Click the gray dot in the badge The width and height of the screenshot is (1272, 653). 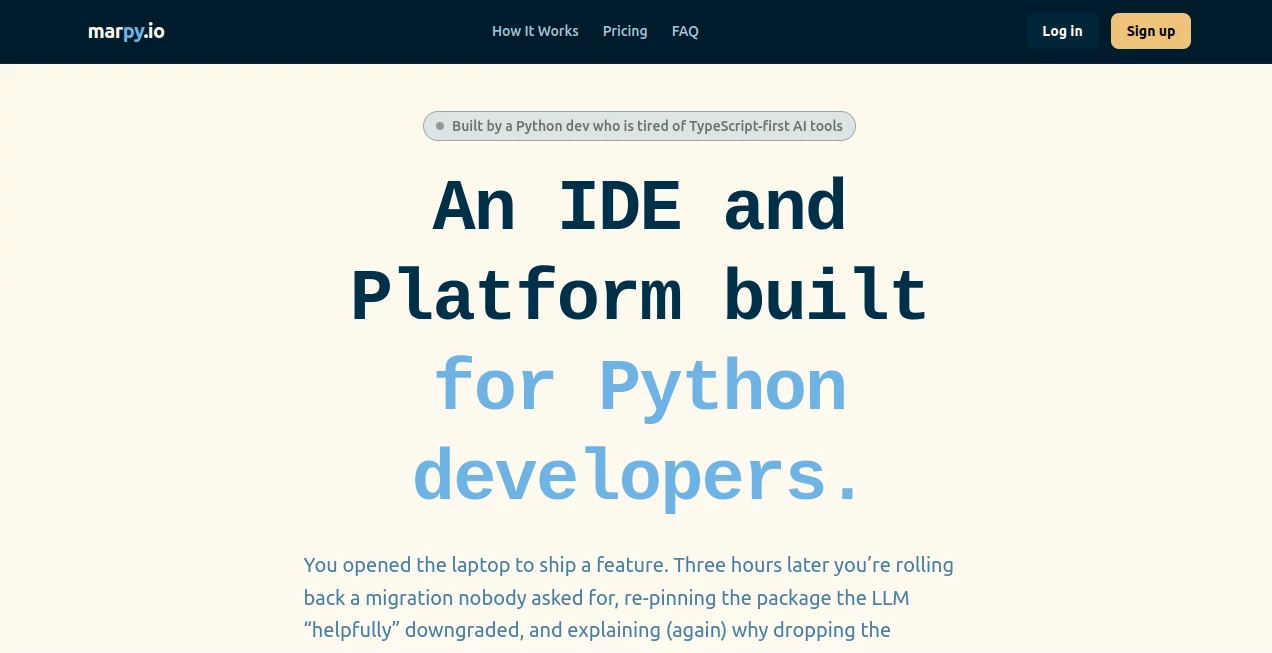440,126
